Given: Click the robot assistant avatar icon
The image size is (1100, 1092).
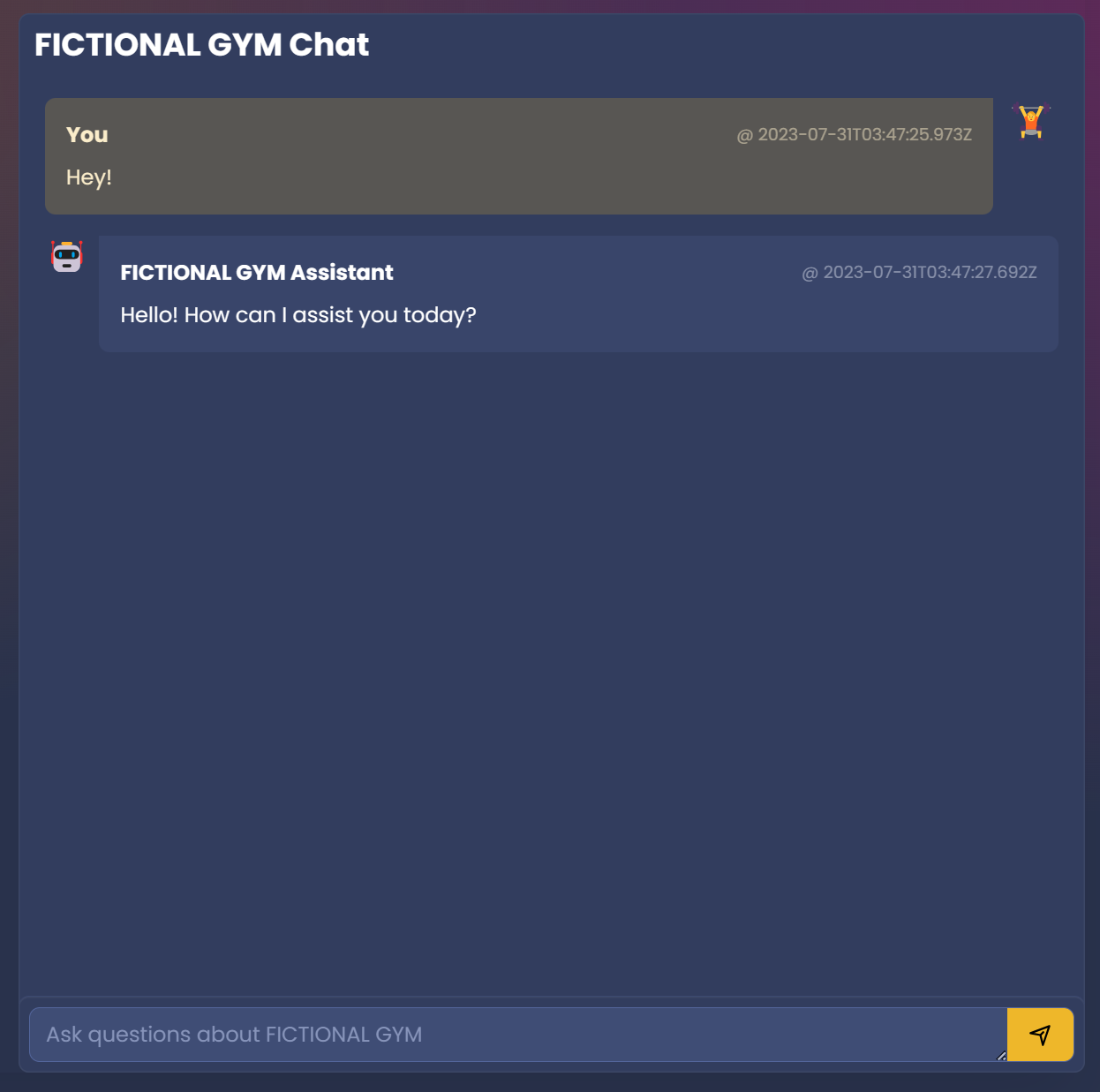Looking at the screenshot, I should (x=67, y=257).
